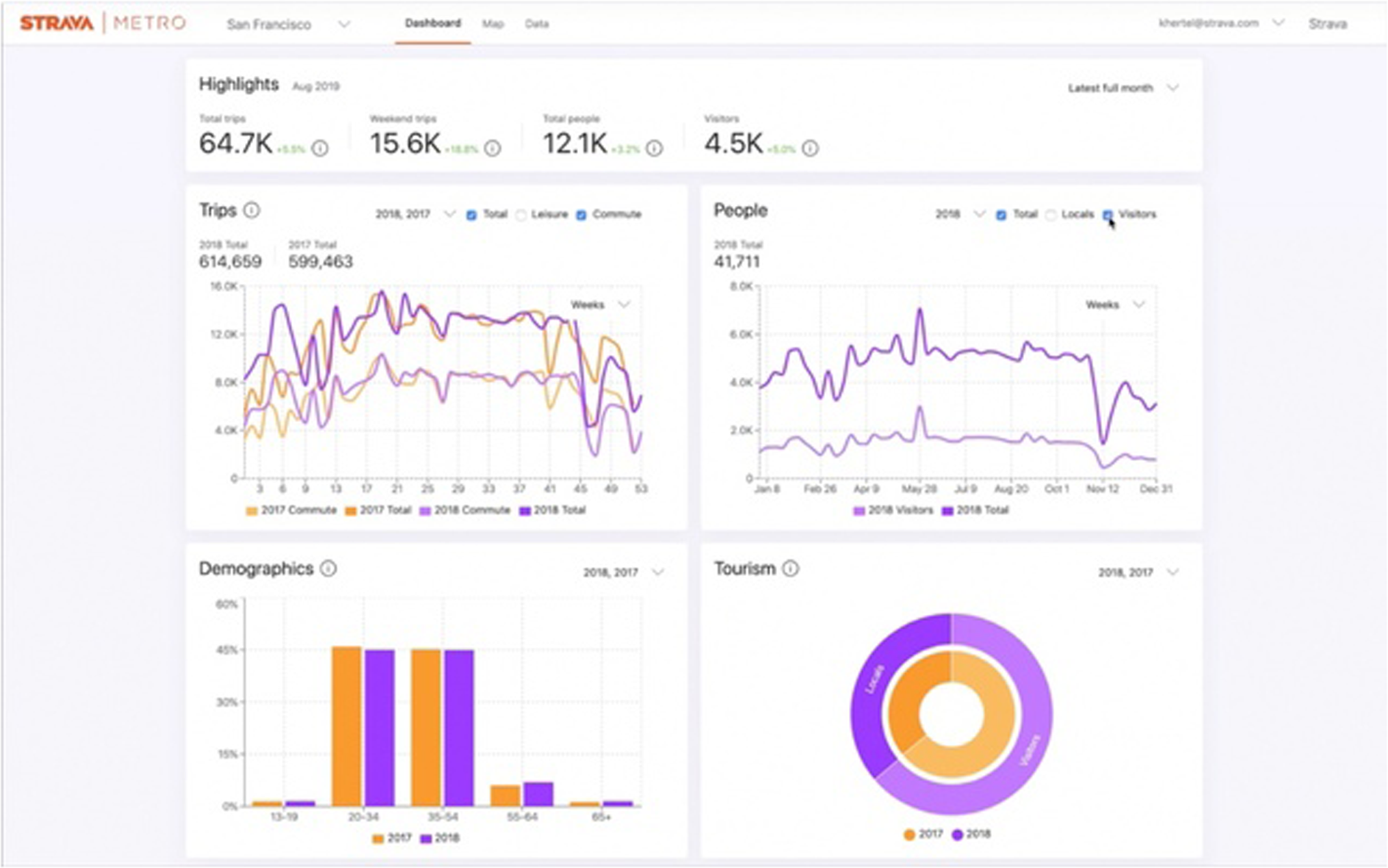Screen dimensions: 1388x868
Task: Toggle the Commute checkbox in Trips panel
Action: [582, 215]
